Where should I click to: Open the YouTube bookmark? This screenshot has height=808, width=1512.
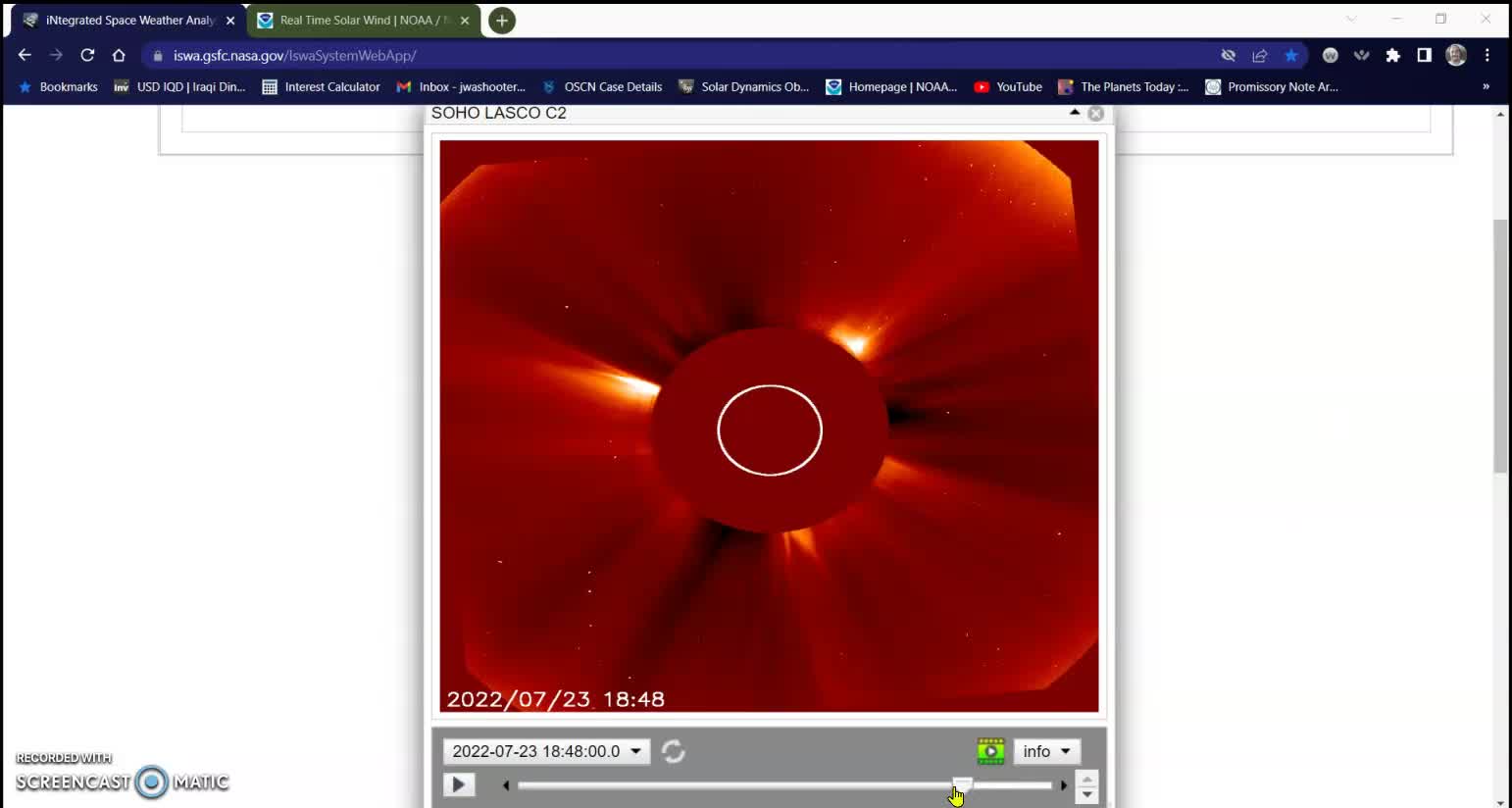coord(1008,86)
